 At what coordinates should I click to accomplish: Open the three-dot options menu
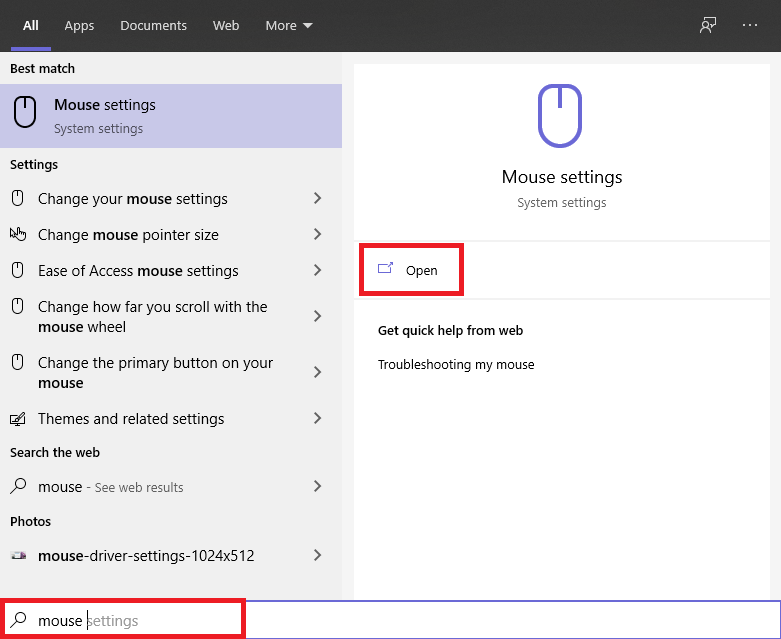pyautogui.click(x=750, y=26)
